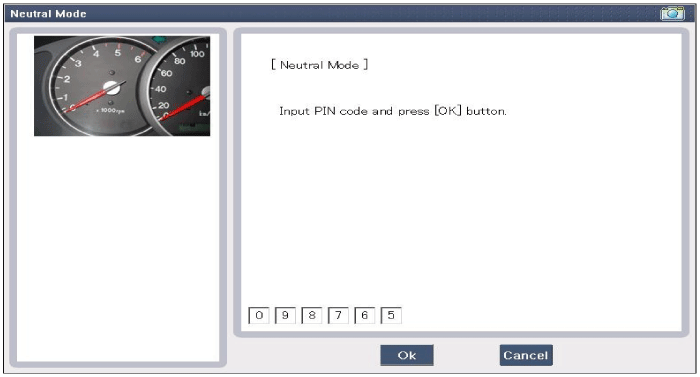Click the x1000rpm label on the tachometer

click(110, 110)
